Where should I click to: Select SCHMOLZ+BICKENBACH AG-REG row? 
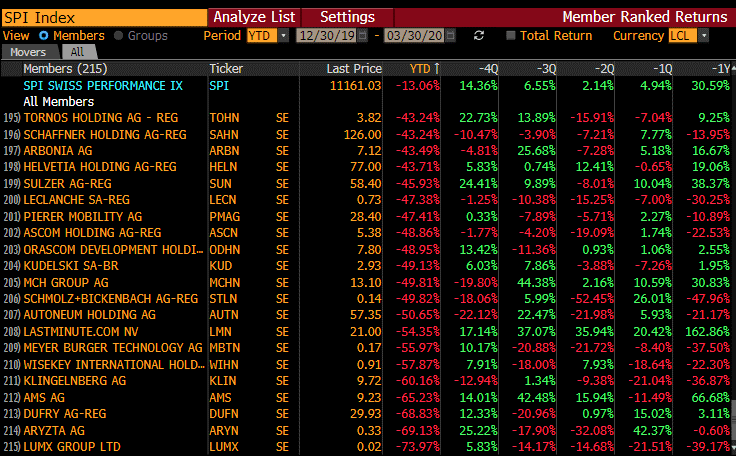point(366,299)
